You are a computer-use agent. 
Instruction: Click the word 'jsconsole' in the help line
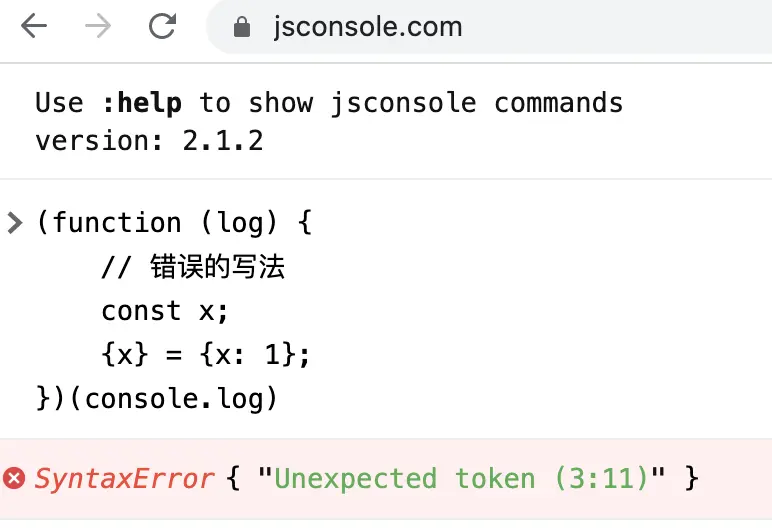[403, 104]
